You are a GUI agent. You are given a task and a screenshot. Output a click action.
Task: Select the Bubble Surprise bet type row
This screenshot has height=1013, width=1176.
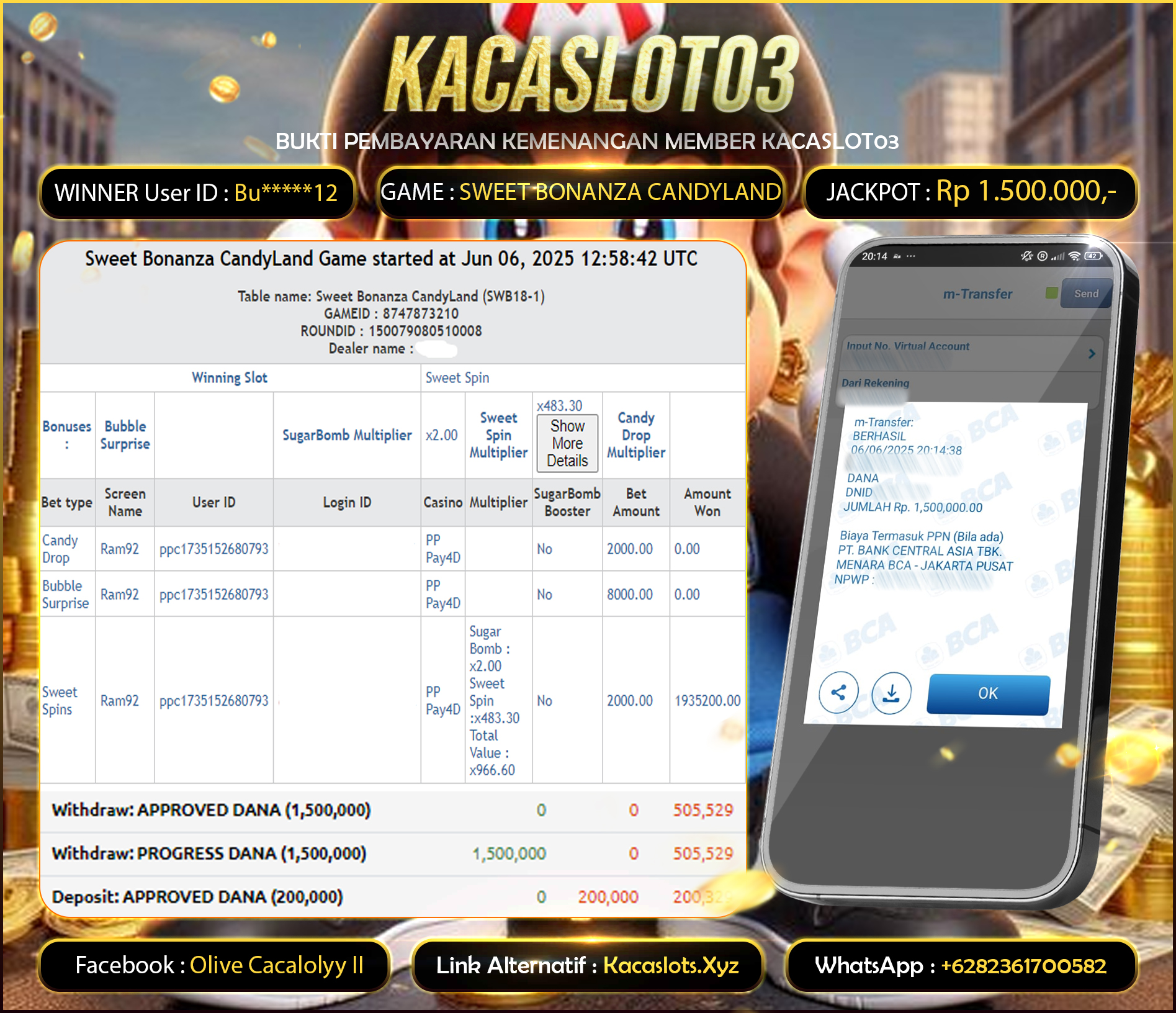pyautogui.click(x=392, y=594)
